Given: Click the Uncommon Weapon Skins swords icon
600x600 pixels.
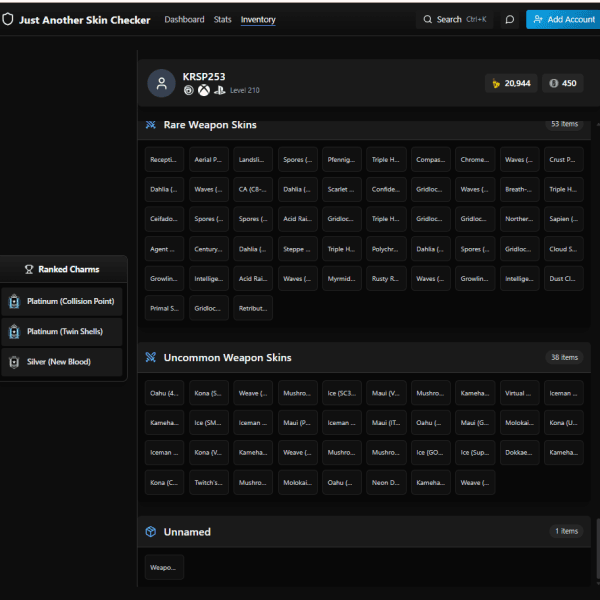Looking at the screenshot, I should point(150,357).
